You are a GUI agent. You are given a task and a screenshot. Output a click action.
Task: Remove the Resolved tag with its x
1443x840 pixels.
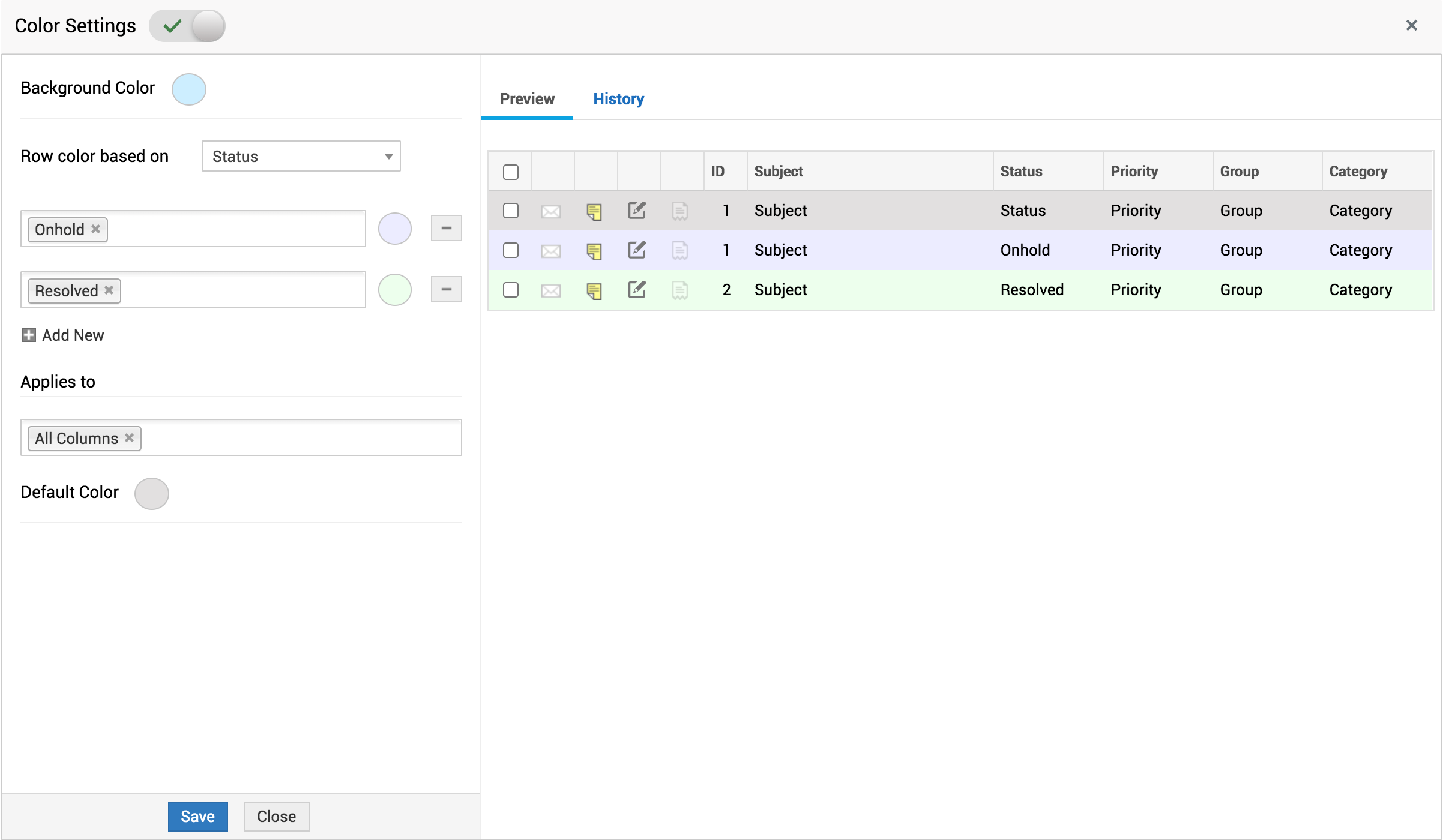pyautogui.click(x=109, y=290)
